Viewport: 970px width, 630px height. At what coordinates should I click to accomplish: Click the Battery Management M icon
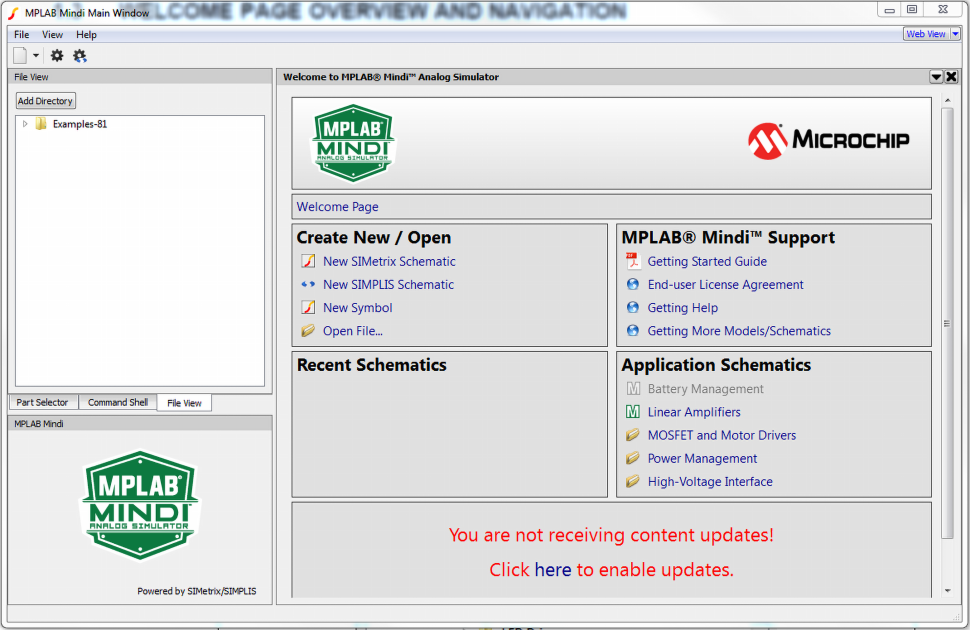633,389
